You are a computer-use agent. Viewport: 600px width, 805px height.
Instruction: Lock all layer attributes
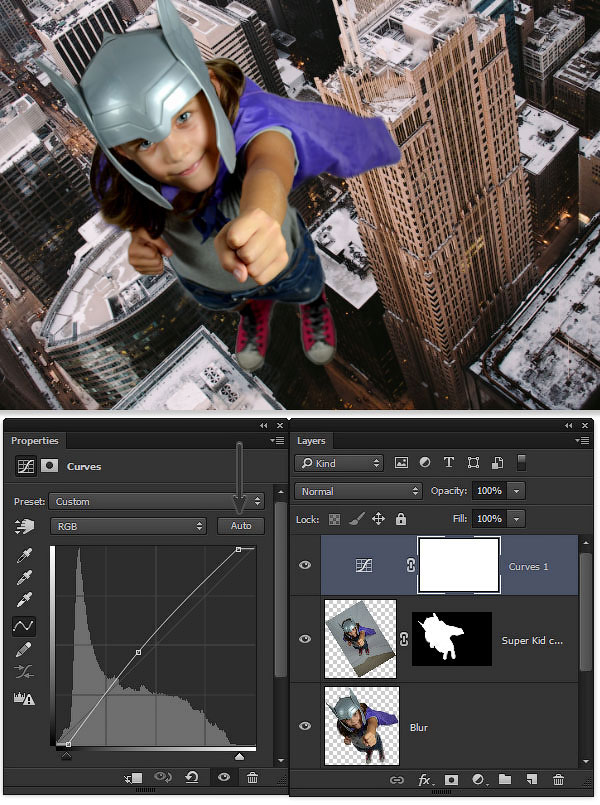401,519
